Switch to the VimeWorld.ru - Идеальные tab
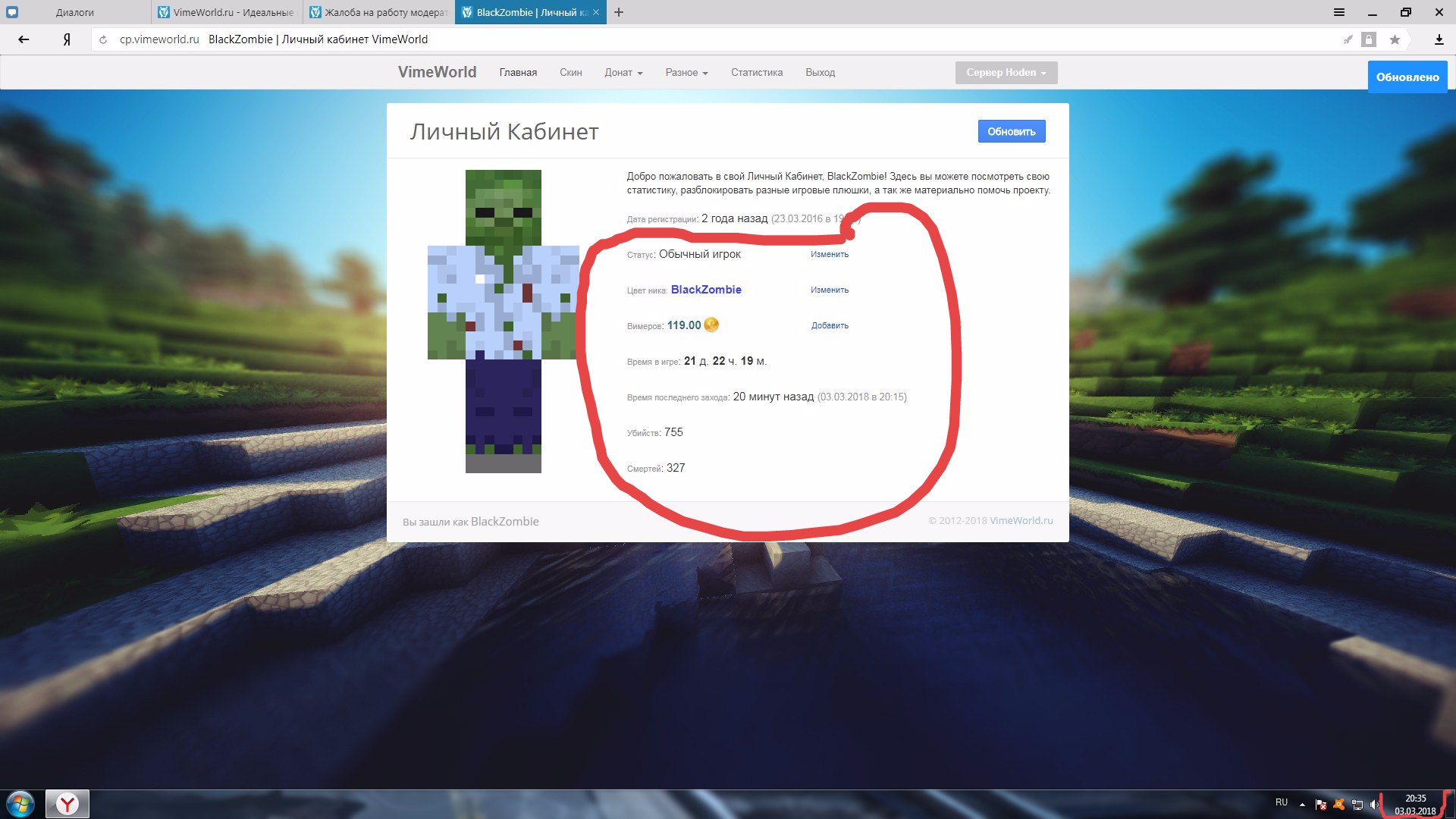This screenshot has width=1456, height=819. [227, 12]
